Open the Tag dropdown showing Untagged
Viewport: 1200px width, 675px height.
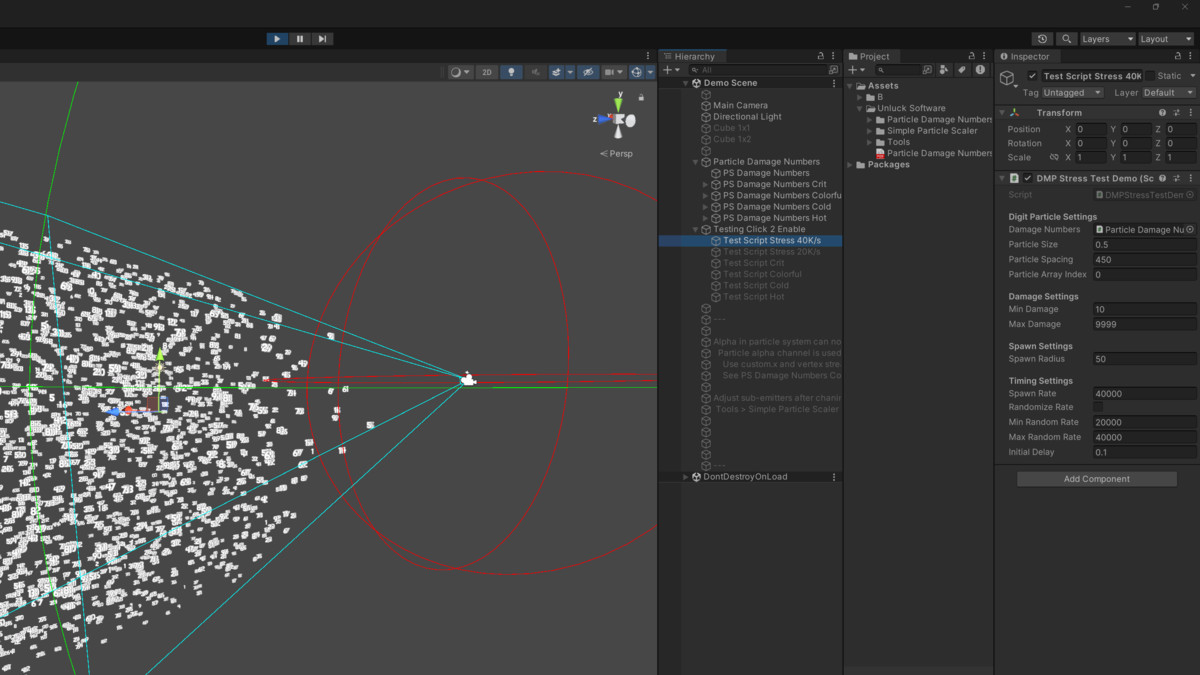pyautogui.click(x=1072, y=93)
